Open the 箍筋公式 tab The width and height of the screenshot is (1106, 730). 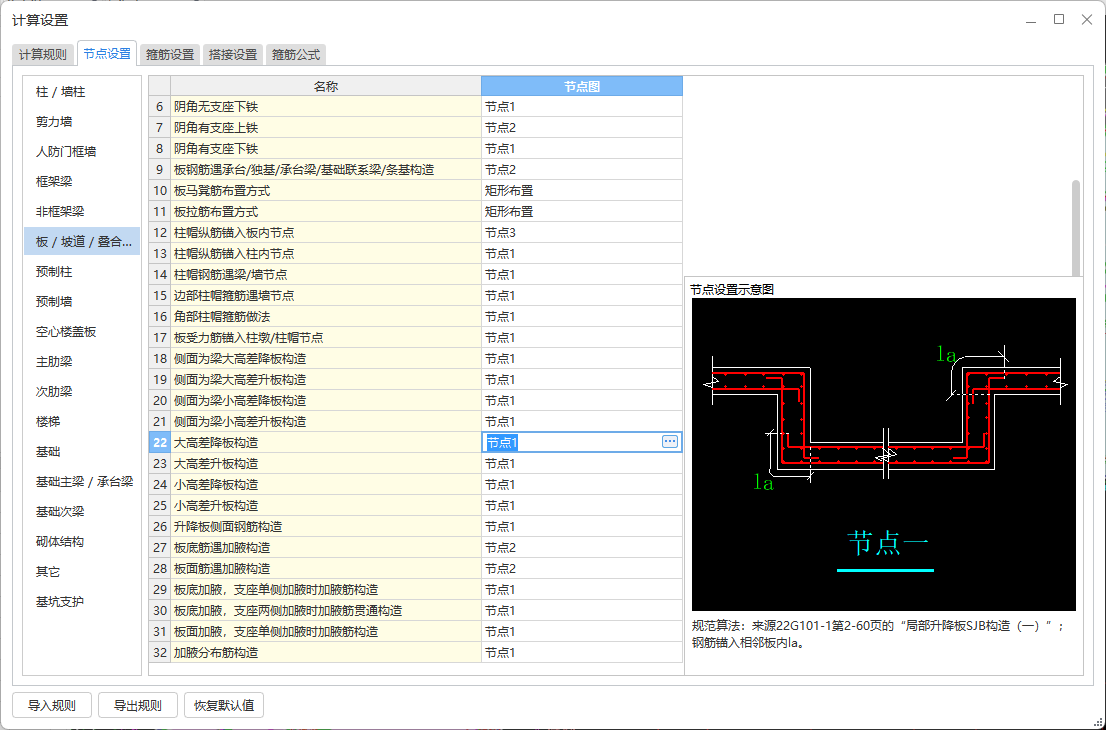click(x=296, y=54)
